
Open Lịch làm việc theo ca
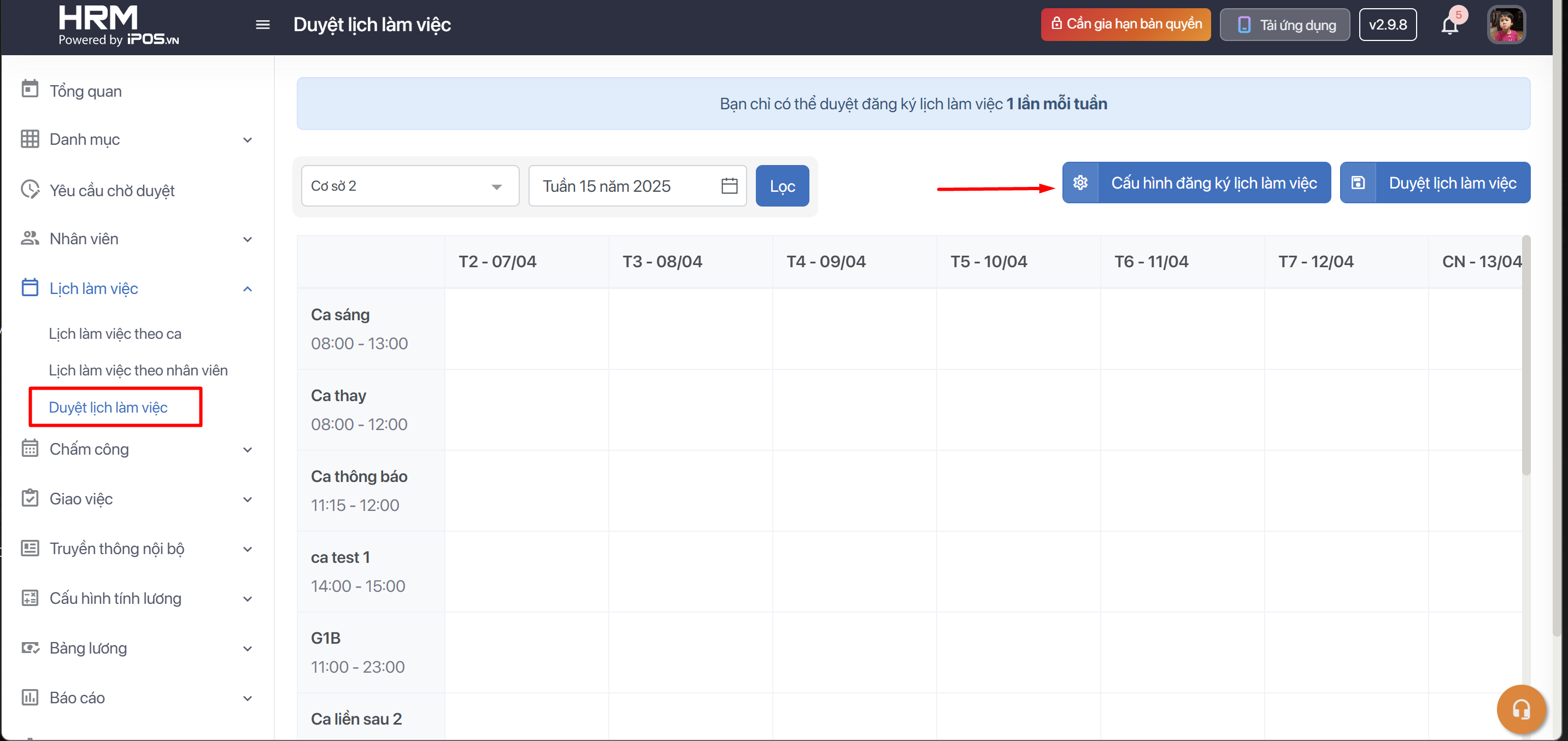pyautogui.click(x=115, y=333)
